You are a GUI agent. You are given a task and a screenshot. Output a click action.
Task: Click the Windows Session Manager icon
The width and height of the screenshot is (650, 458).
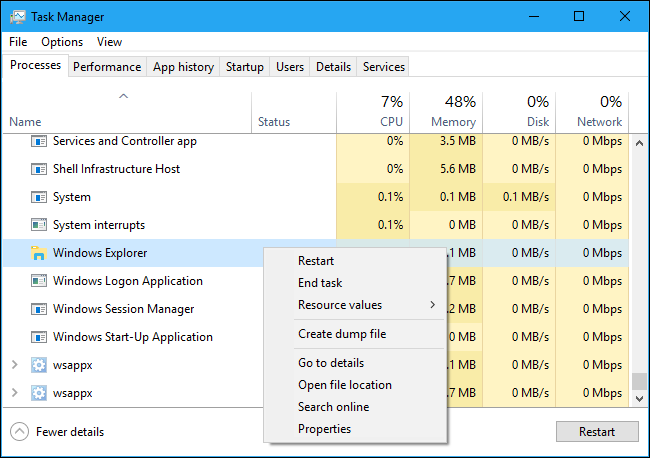pos(39,309)
